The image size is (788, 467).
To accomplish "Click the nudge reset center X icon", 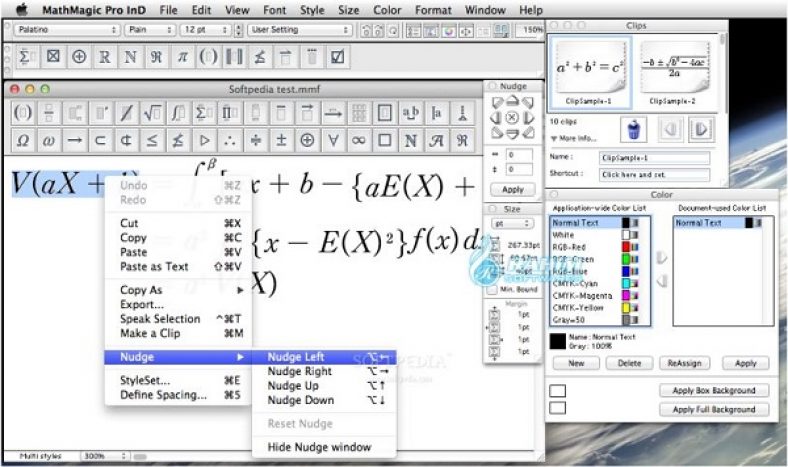I will click(512, 118).
